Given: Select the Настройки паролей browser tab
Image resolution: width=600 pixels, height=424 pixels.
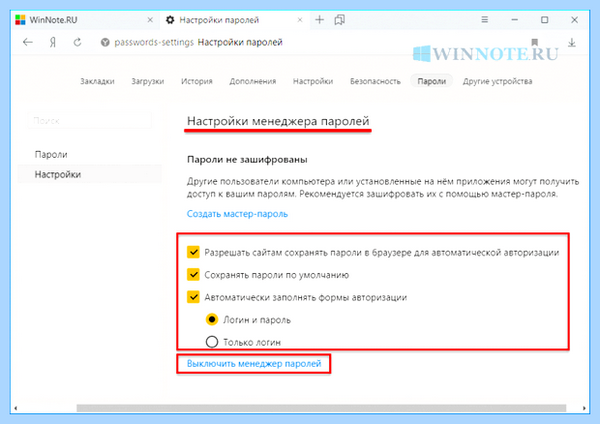Looking at the screenshot, I should click(234, 20).
